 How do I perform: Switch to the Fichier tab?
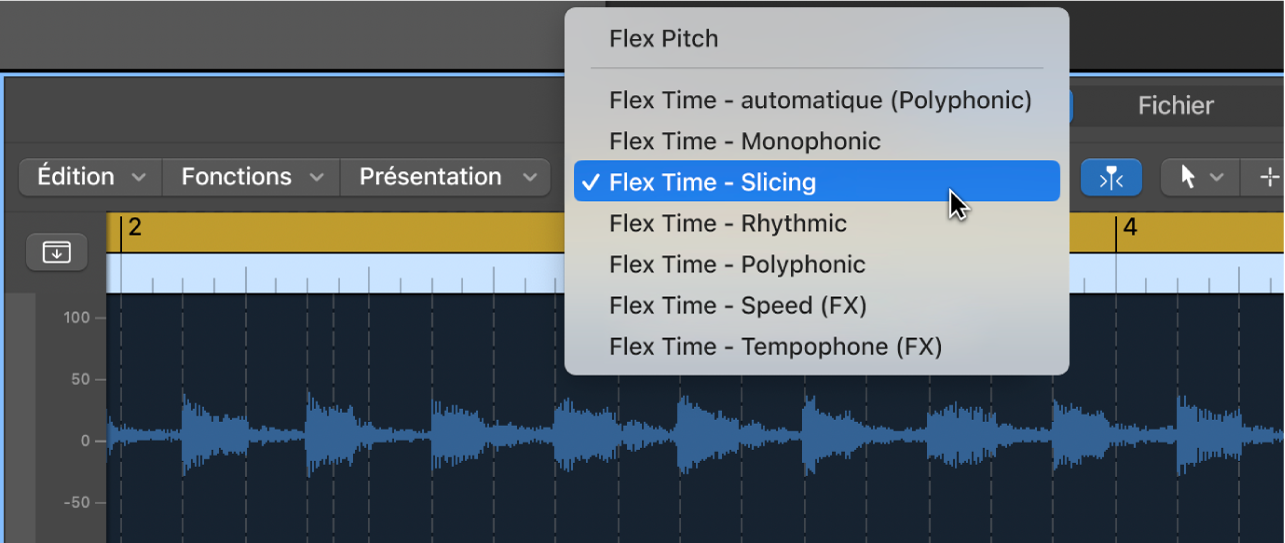1175,106
